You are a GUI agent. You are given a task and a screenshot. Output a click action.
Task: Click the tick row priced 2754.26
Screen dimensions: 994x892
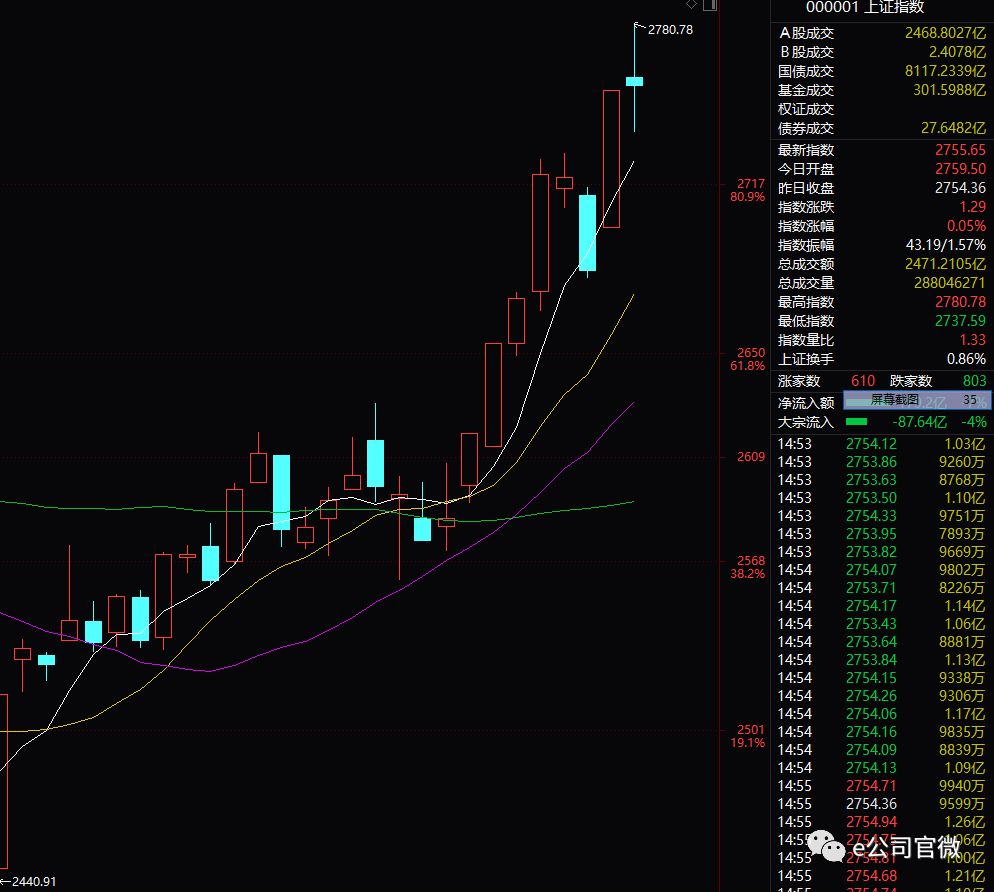point(881,696)
